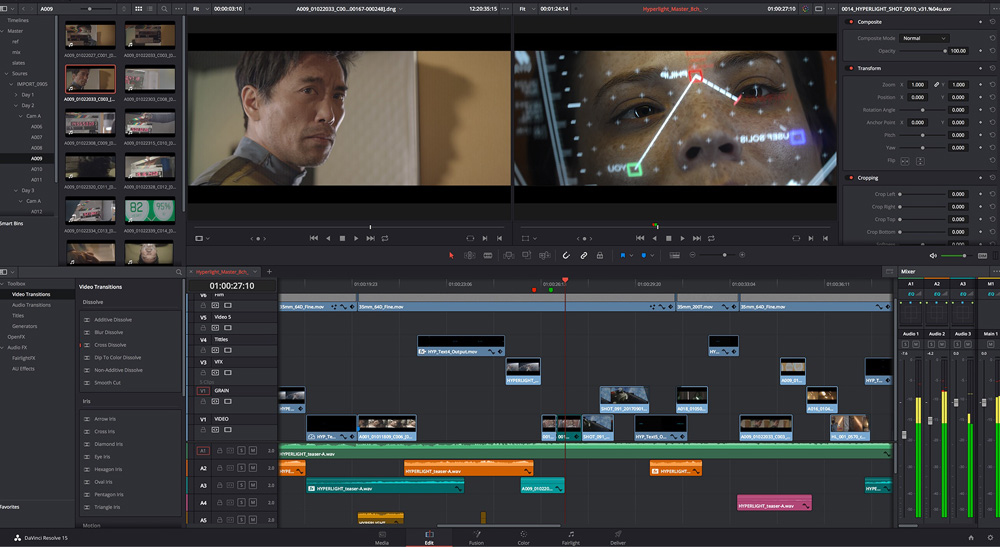Open the Fairlight page
Screen dimensions: 1000x547
coord(570,538)
